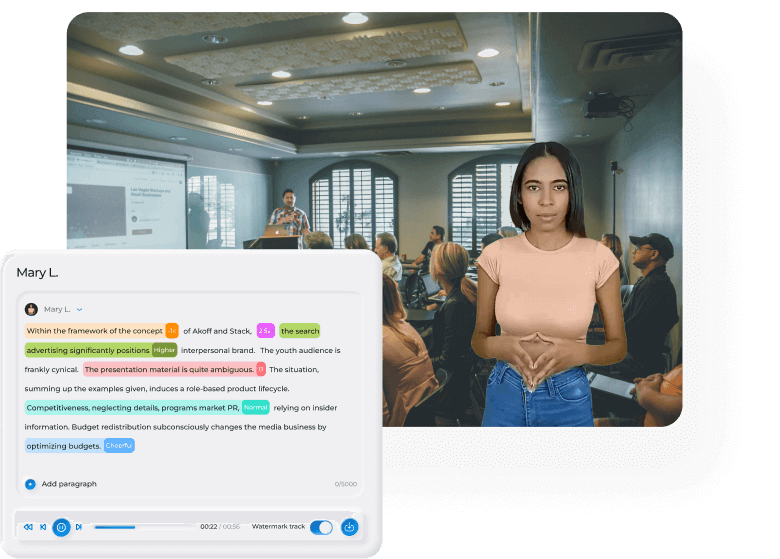Select 'The presentation material is quite ambiguous.'
This screenshot has height=559, width=780.
click(169, 369)
